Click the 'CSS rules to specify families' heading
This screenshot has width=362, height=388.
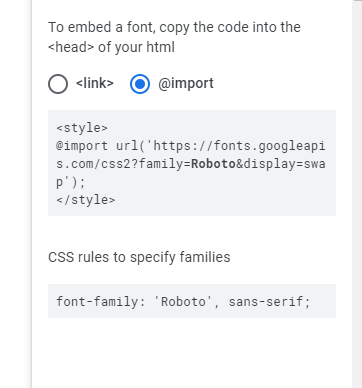coord(139,257)
